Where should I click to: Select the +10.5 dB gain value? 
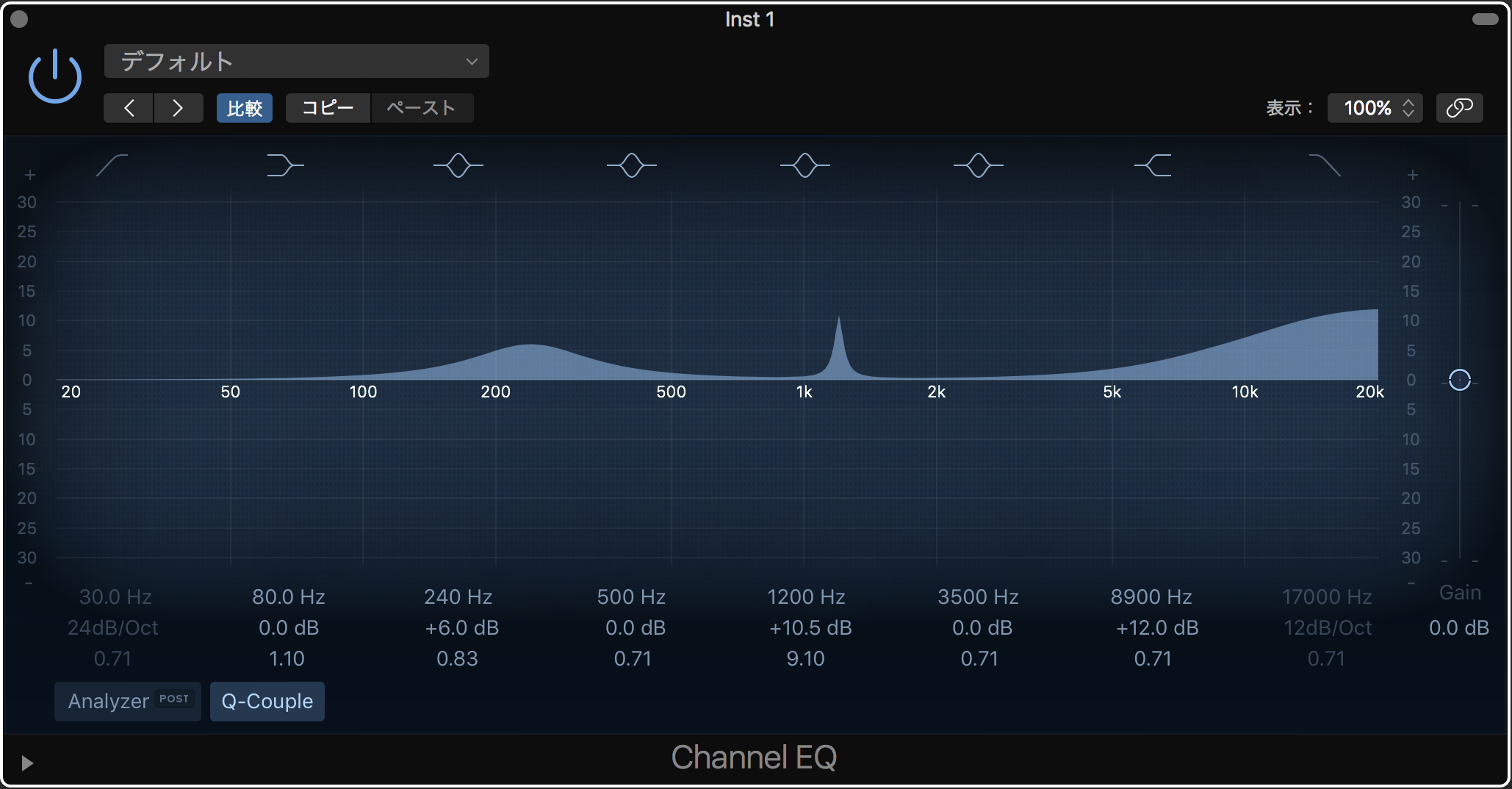[810, 627]
